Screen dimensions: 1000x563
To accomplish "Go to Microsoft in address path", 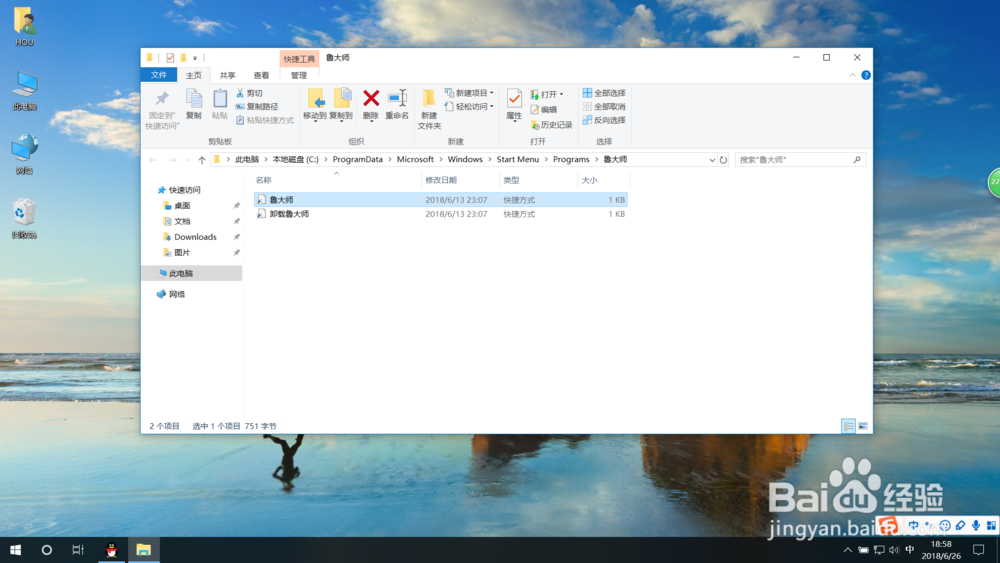I will click(415, 159).
